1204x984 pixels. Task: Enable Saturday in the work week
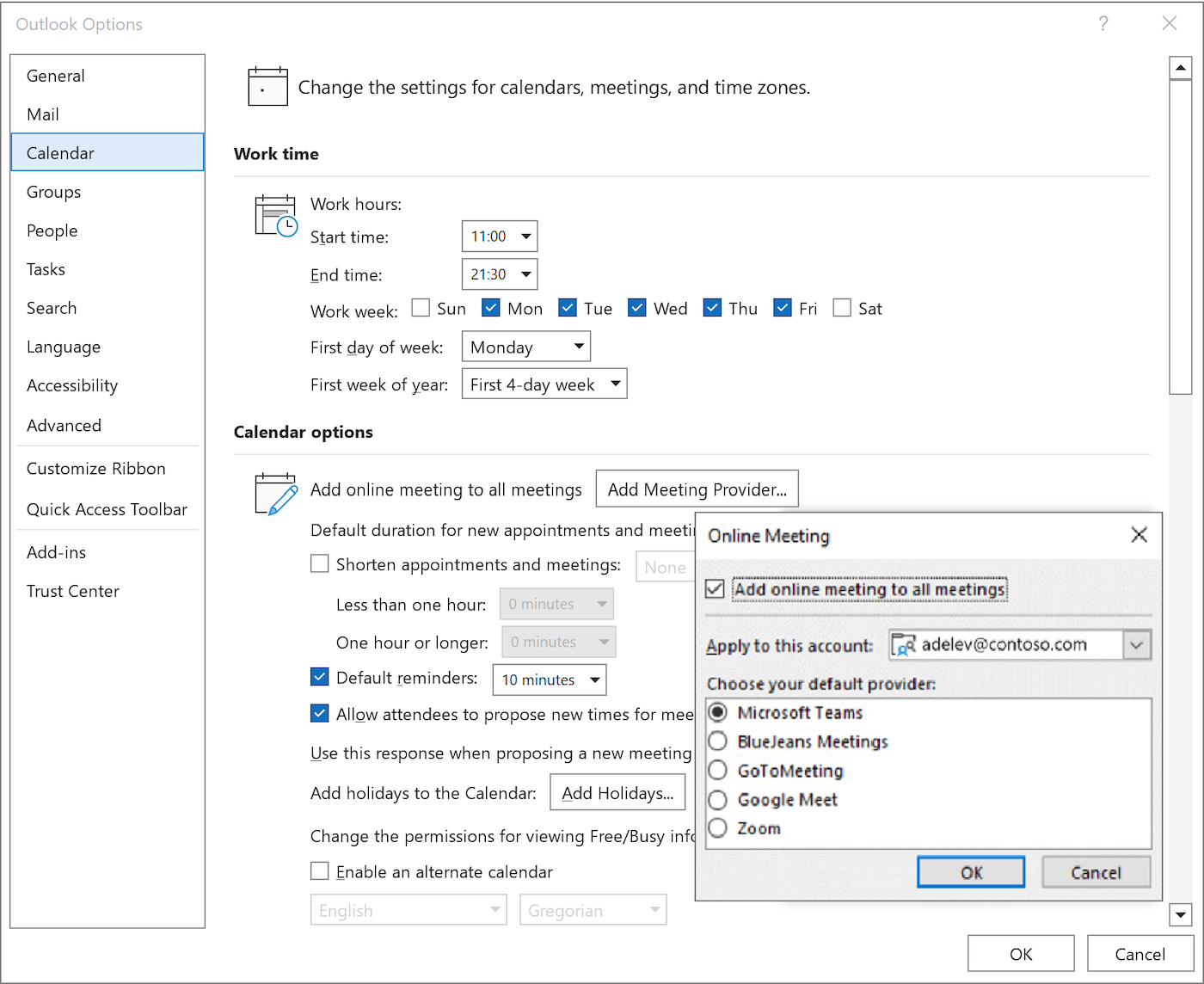(x=842, y=307)
